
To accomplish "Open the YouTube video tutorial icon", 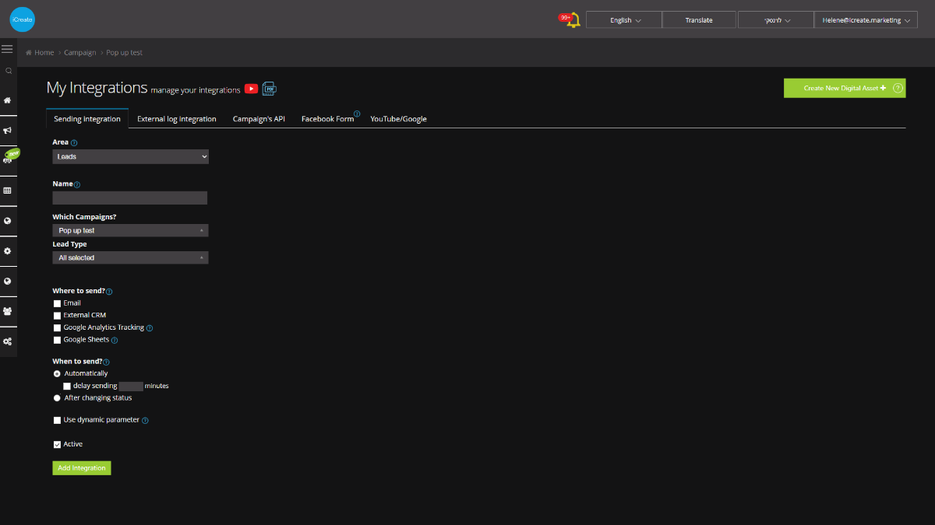I will pyautogui.click(x=251, y=89).
